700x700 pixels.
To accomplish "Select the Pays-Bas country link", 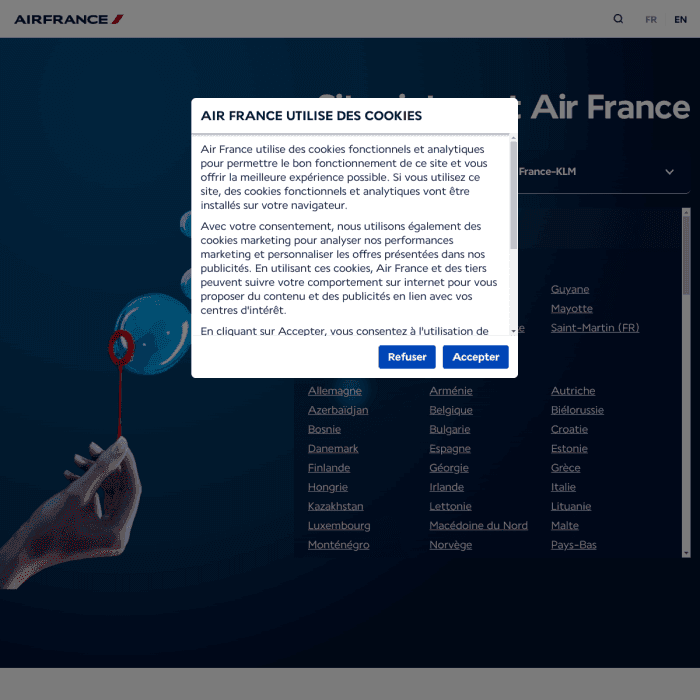I will click(573, 544).
